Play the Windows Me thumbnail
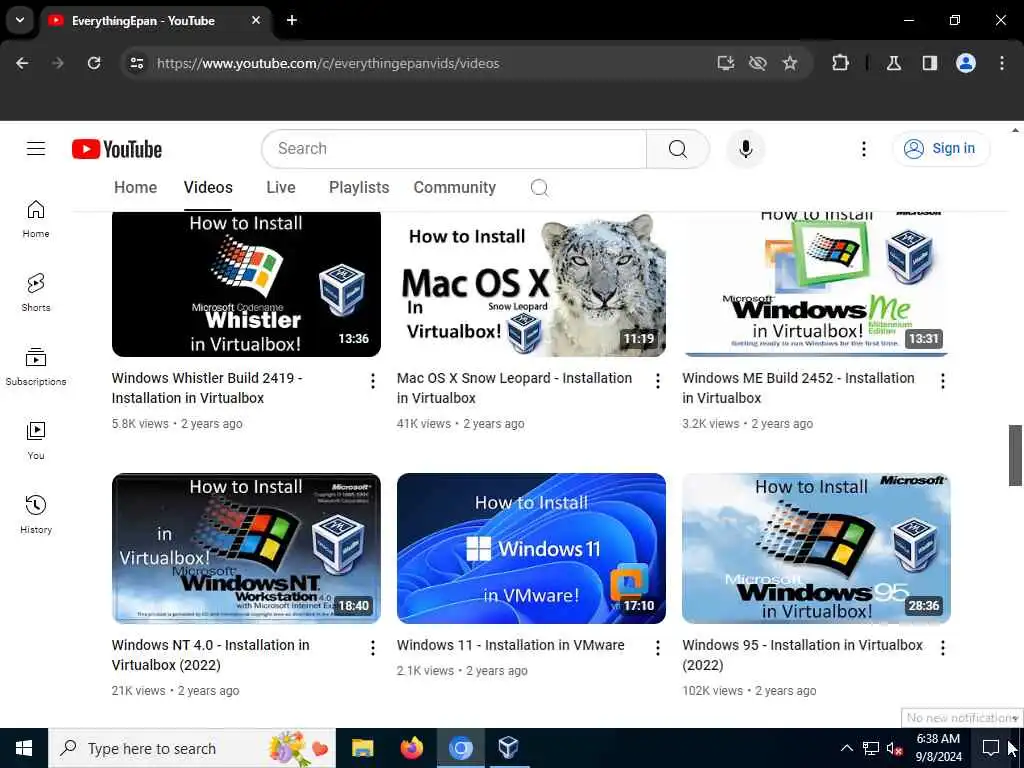 coord(816,284)
